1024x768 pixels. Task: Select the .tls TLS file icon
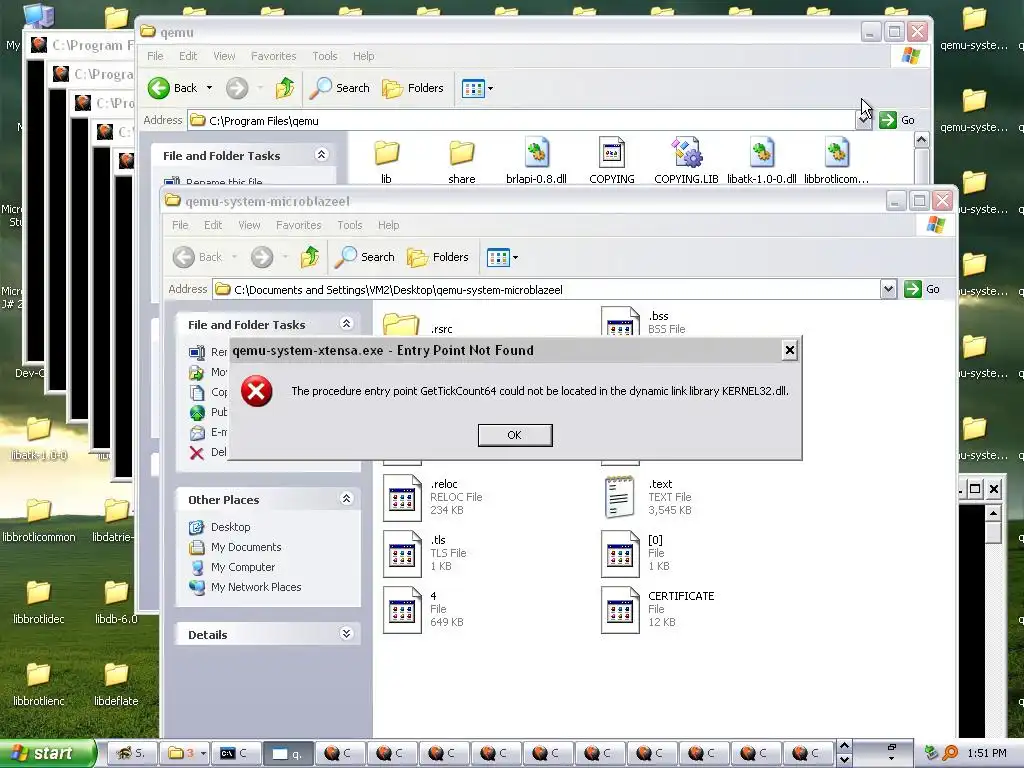click(x=402, y=554)
